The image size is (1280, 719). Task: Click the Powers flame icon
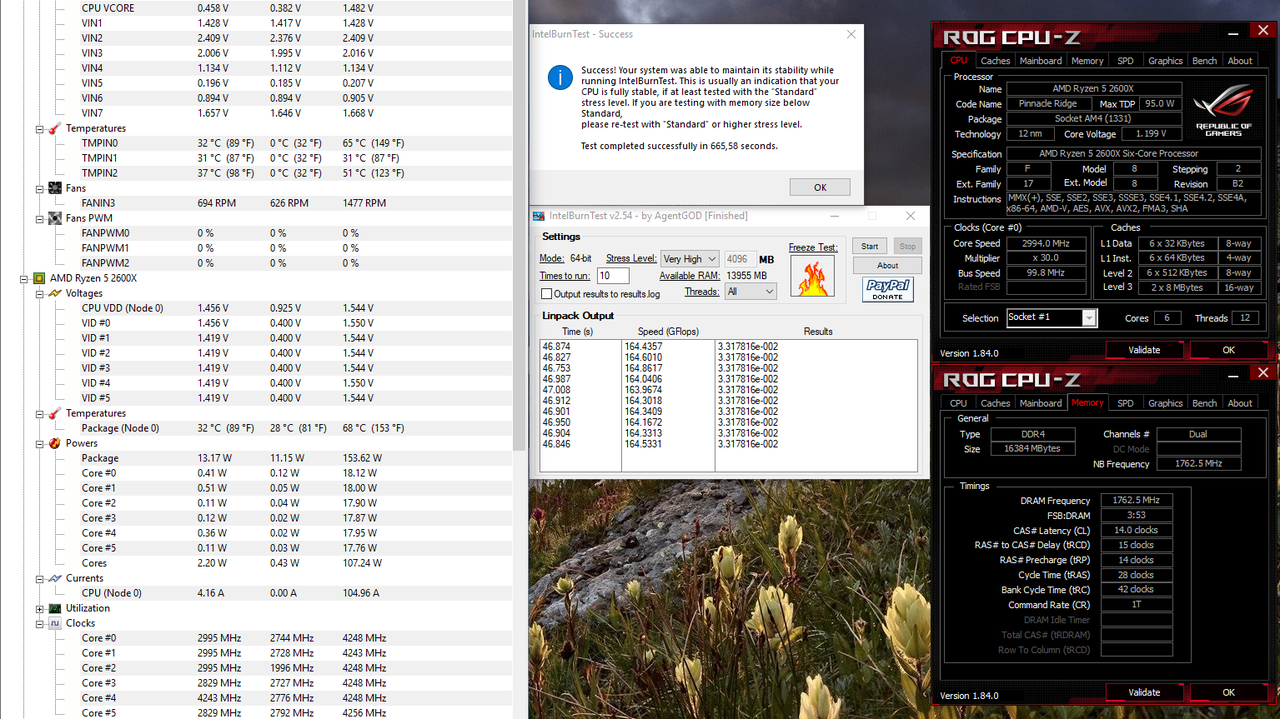coord(54,443)
